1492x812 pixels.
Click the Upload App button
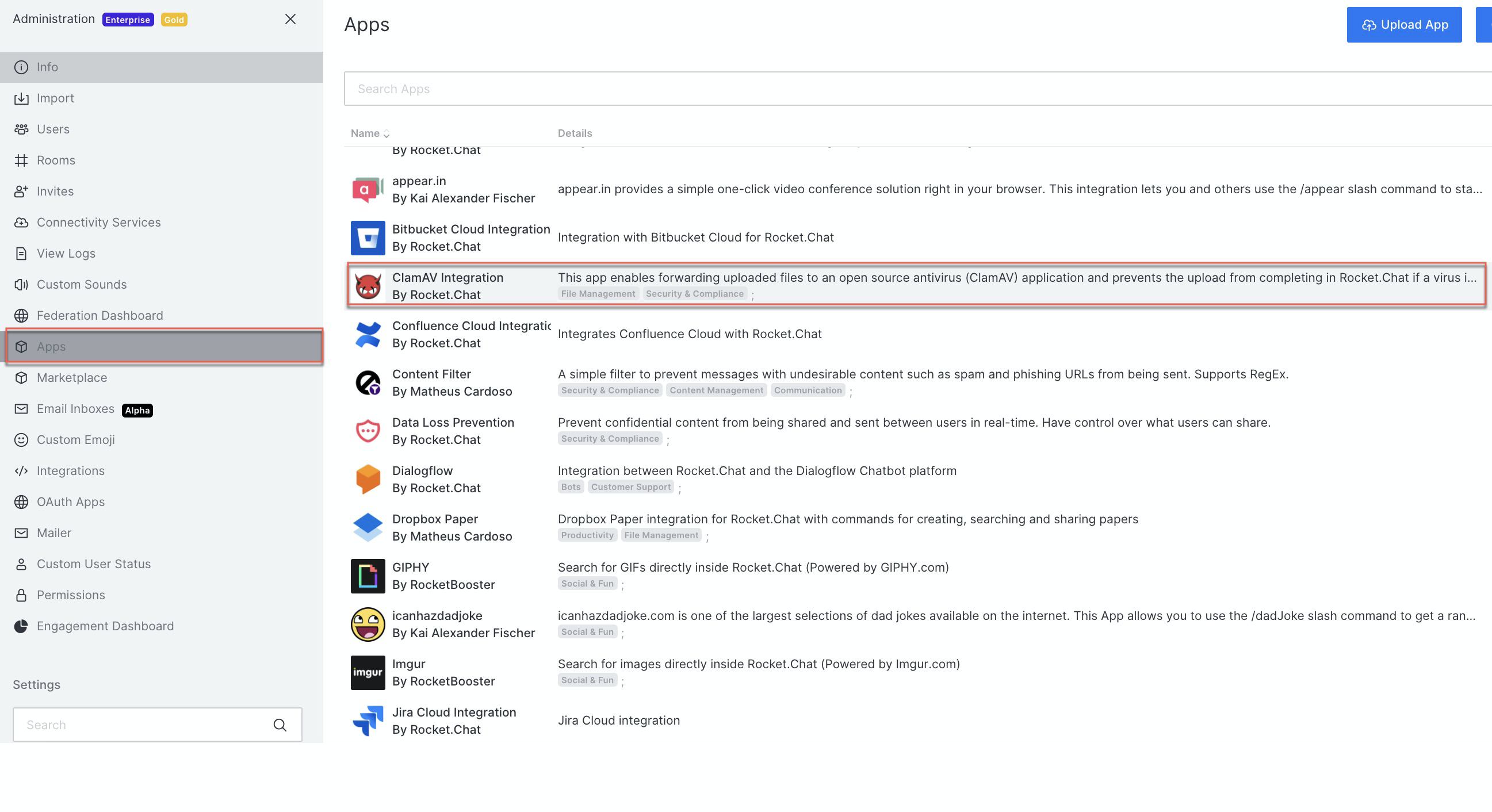[1404, 25]
